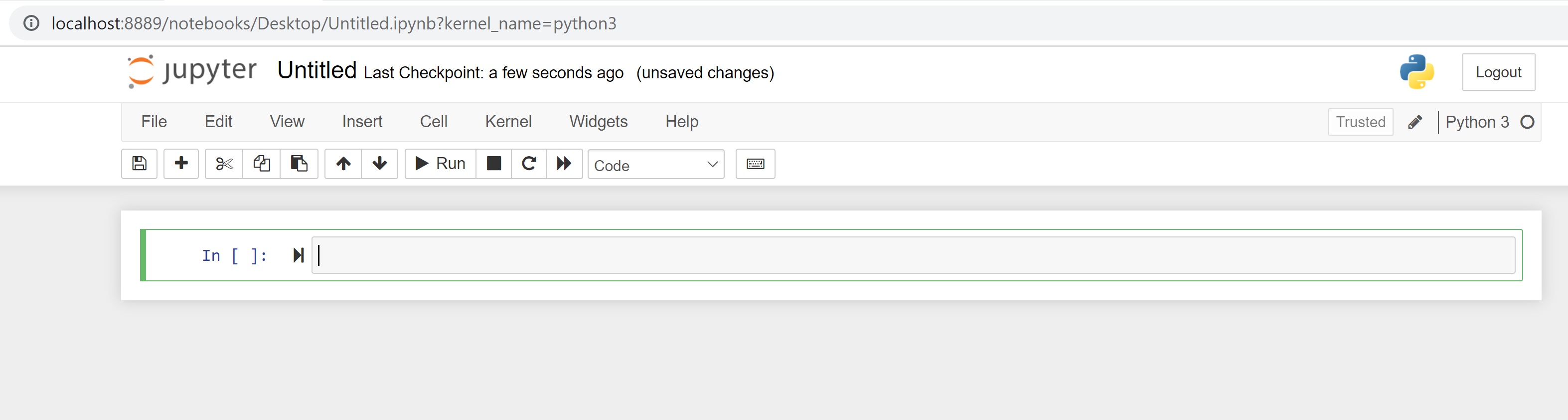Viewport: 1568px width, 420px height.
Task: Insert a cell below with plus icon
Action: click(x=181, y=164)
